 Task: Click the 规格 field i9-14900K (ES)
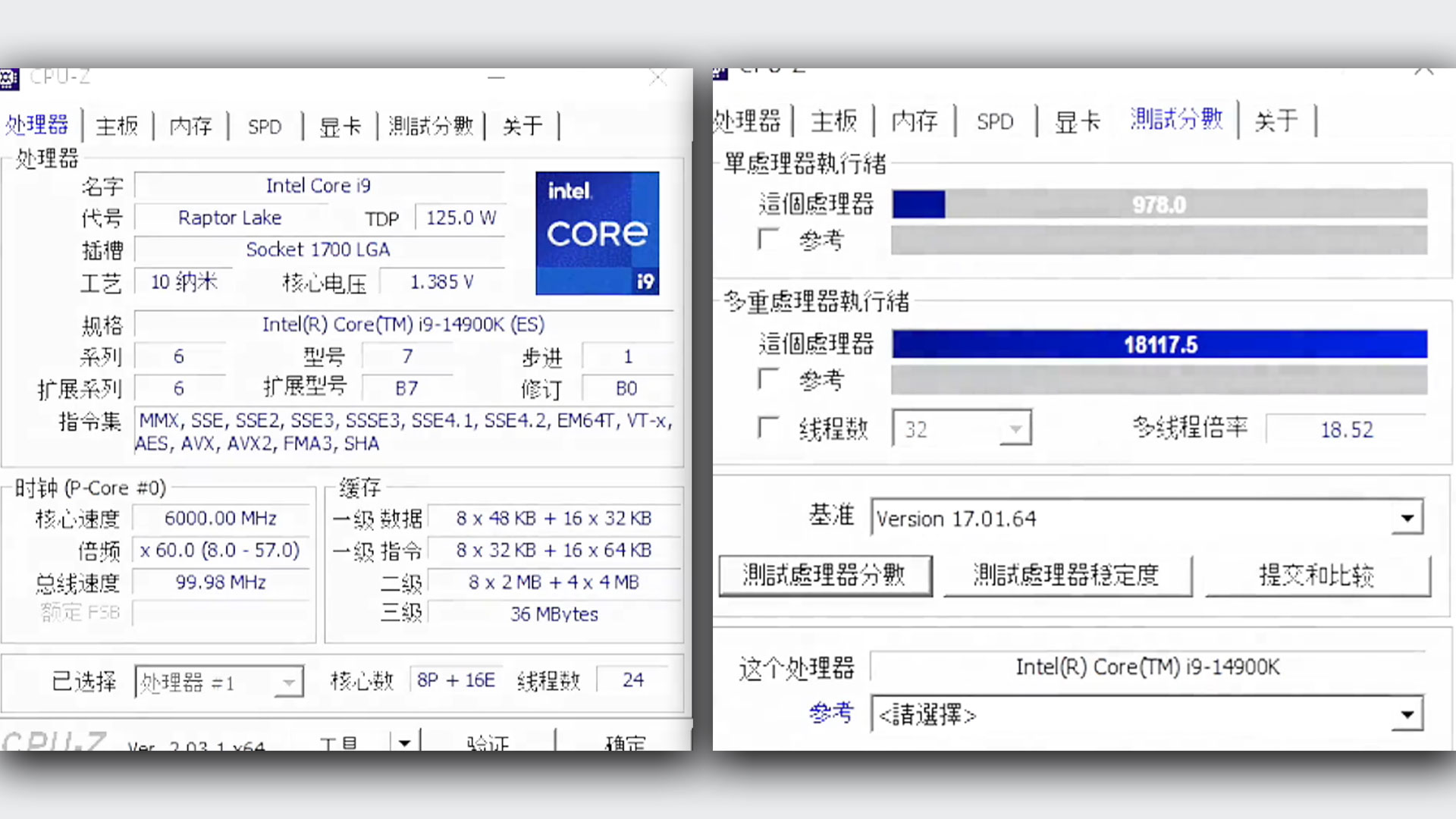click(403, 325)
